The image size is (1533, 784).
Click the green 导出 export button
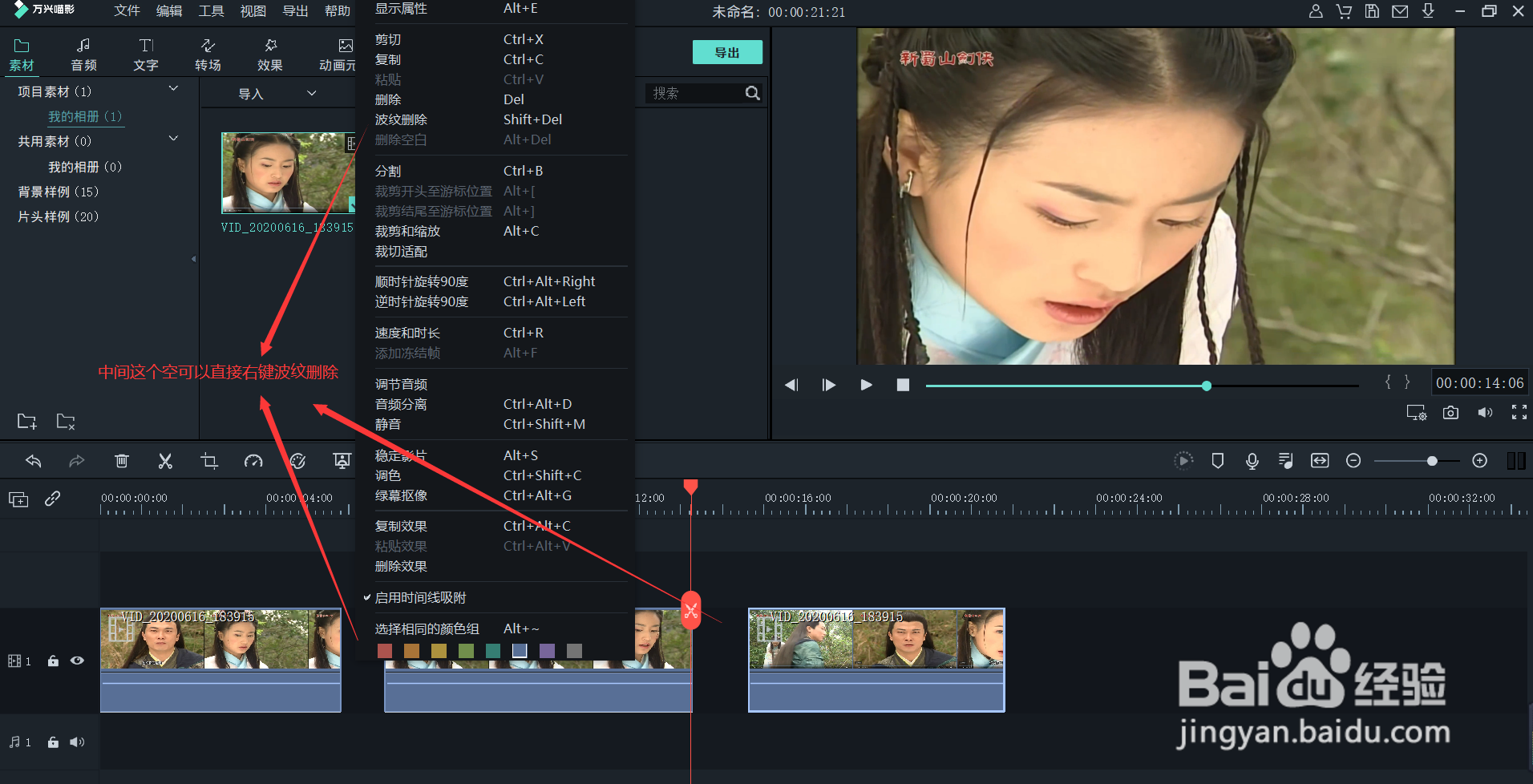point(727,52)
